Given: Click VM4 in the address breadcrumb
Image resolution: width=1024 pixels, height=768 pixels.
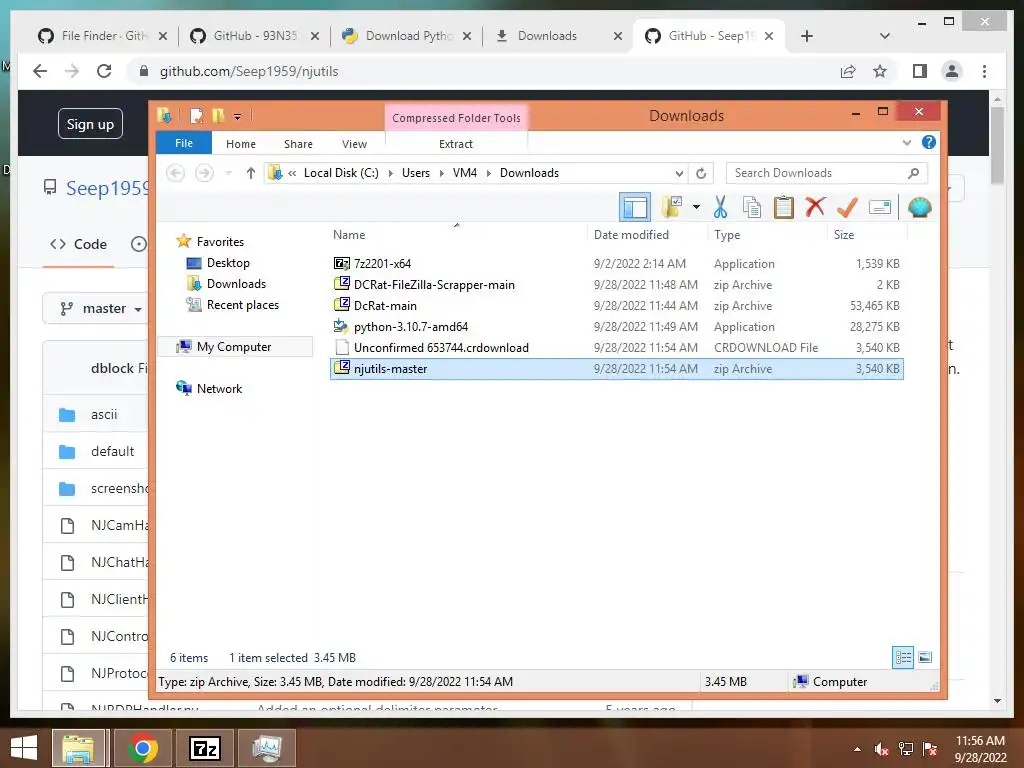Looking at the screenshot, I should [x=464, y=173].
